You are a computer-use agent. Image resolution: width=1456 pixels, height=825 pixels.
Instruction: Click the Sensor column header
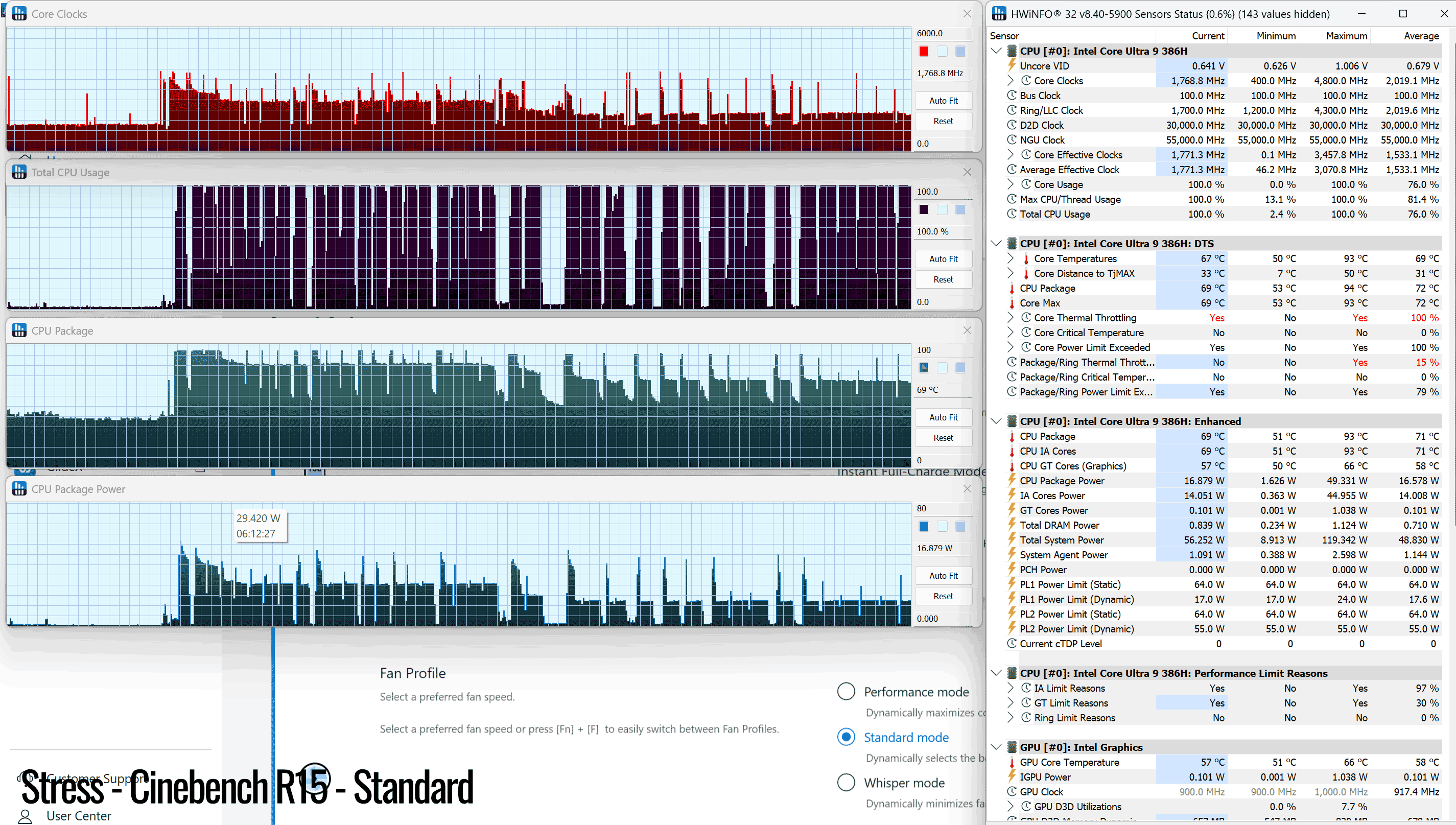pyautogui.click(x=1004, y=36)
